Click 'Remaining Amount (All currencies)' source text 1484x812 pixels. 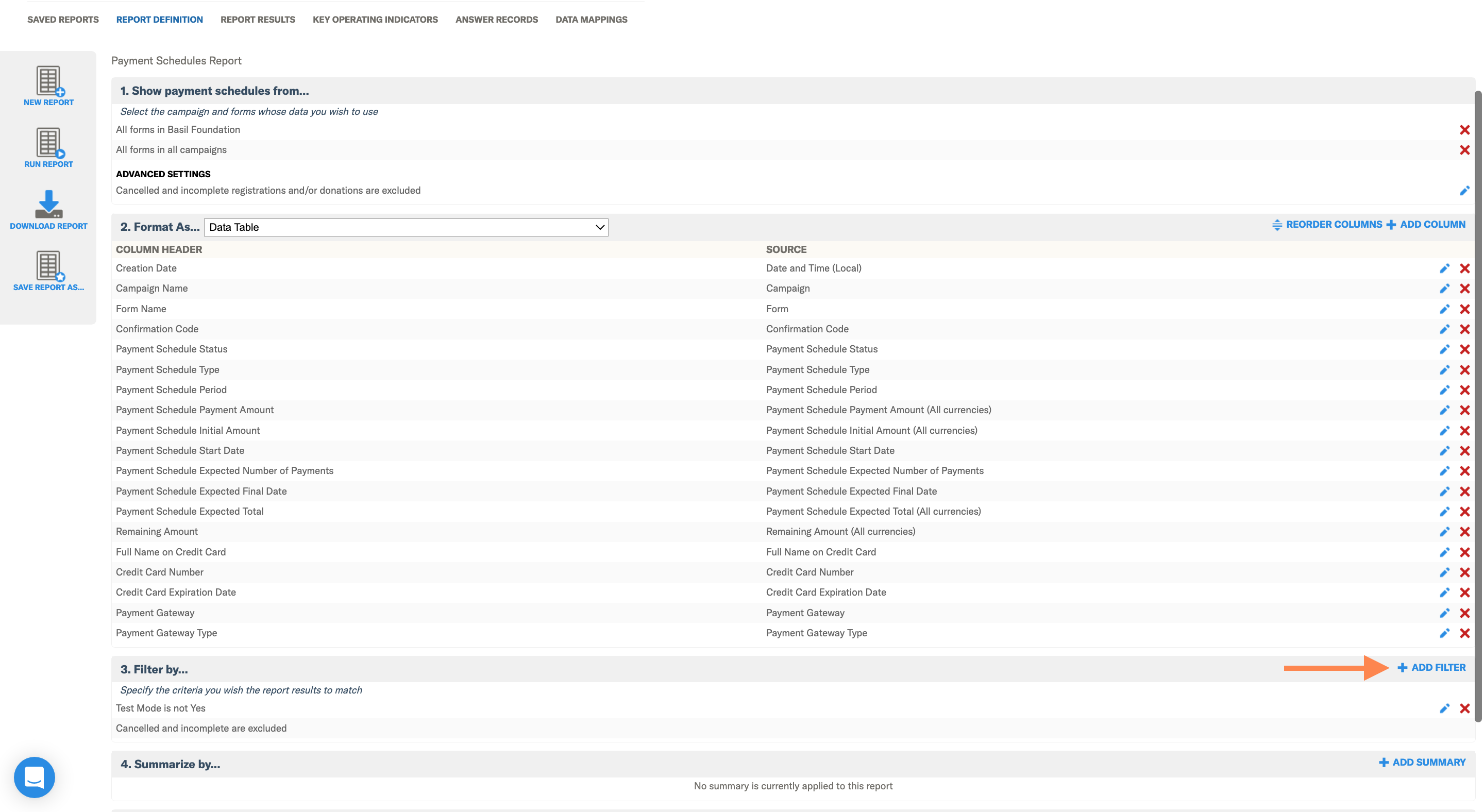840,532
